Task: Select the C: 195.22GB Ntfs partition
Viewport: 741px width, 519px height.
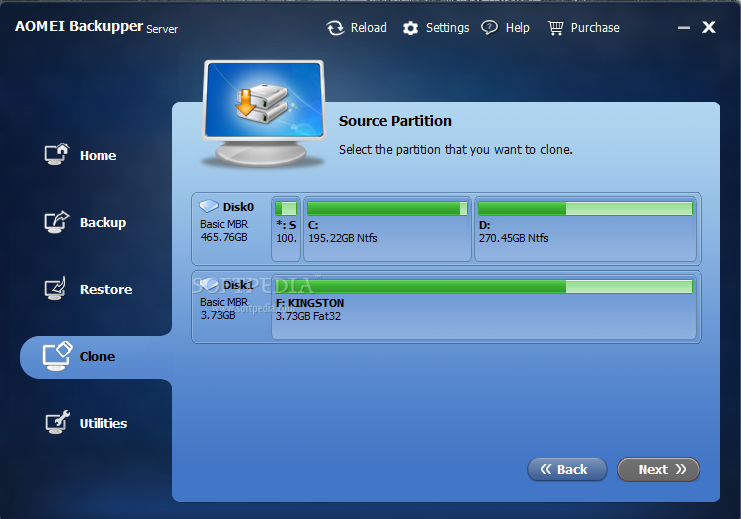Action: click(x=387, y=229)
